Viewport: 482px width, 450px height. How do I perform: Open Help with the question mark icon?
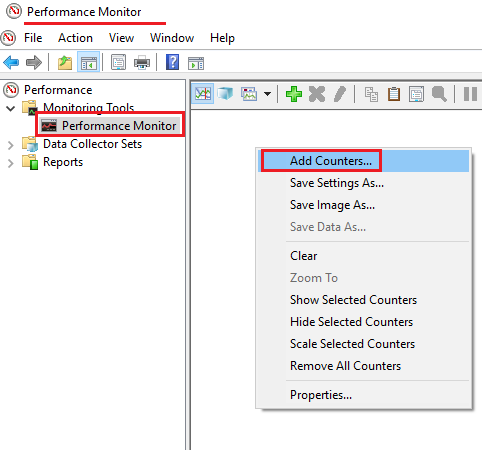point(172,62)
